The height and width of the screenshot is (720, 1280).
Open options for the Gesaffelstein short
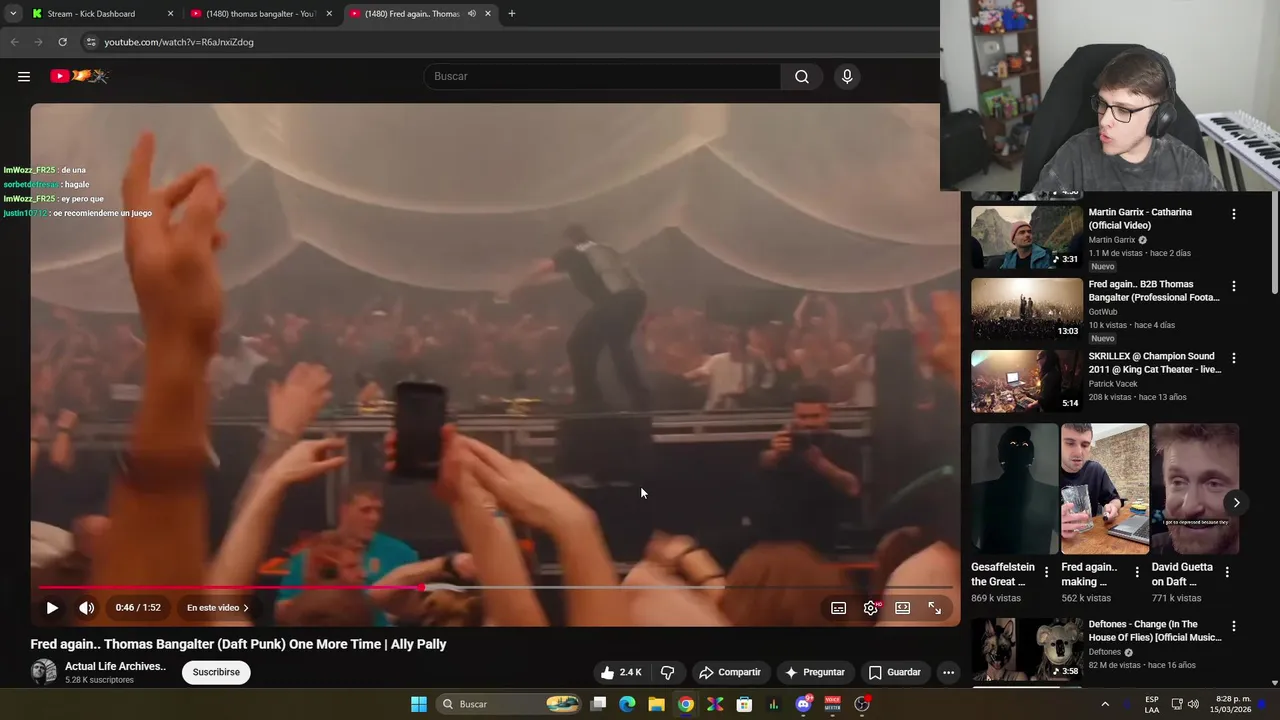[x=1046, y=572]
